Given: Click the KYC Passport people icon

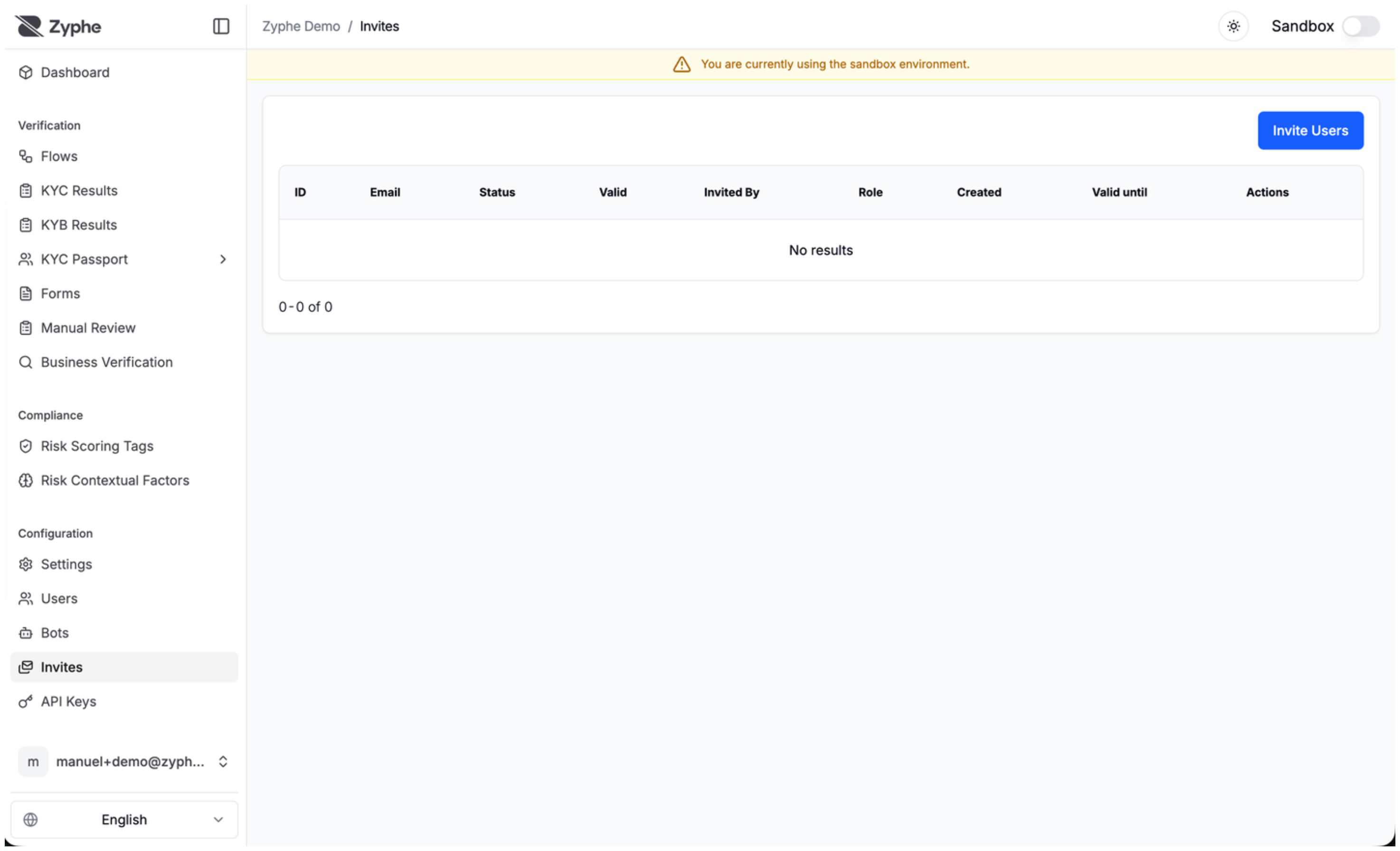Looking at the screenshot, I should coord(26,260).
